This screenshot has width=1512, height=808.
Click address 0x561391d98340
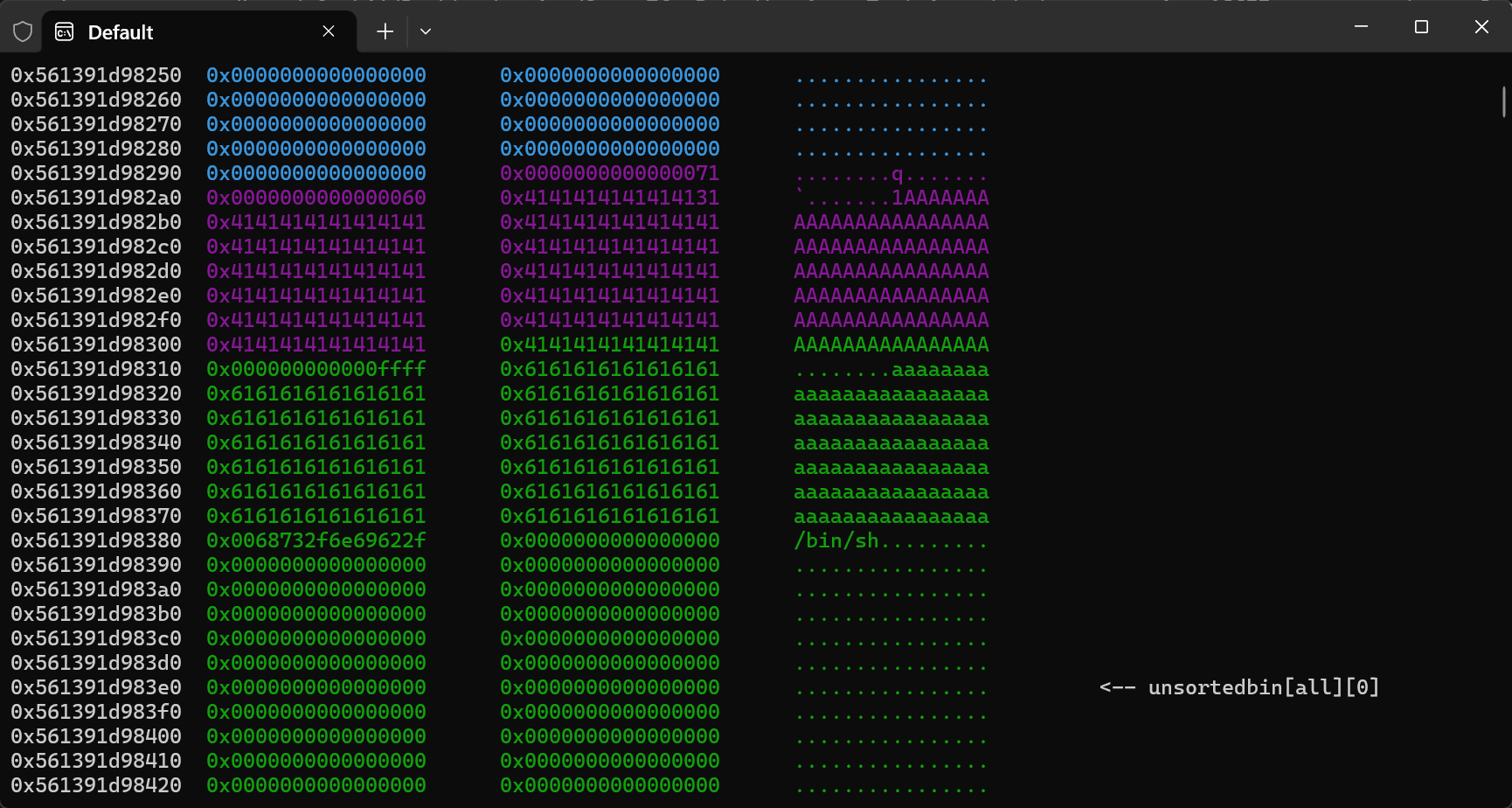tap(96, 442)
